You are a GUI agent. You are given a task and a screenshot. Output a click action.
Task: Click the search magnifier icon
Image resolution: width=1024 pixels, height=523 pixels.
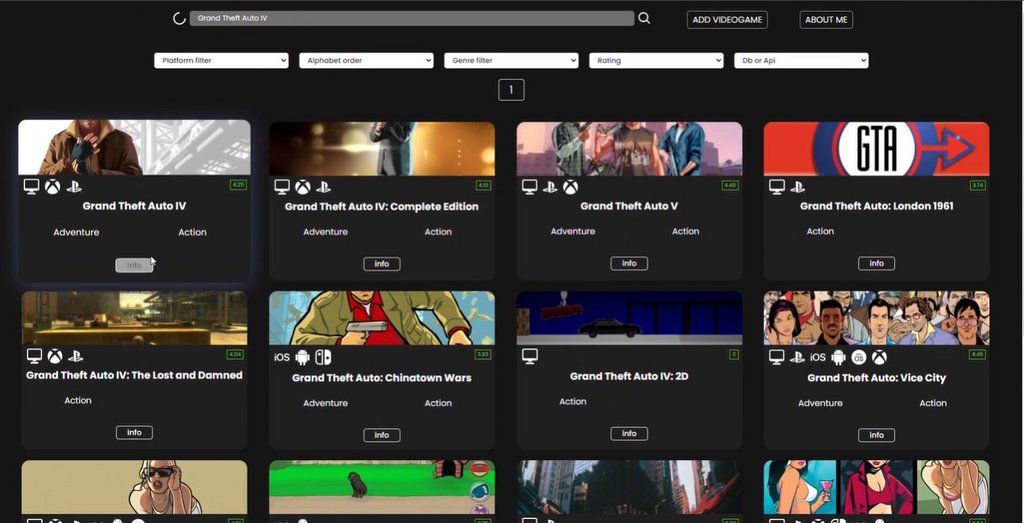pyautogui.click(x=644, y=18)
